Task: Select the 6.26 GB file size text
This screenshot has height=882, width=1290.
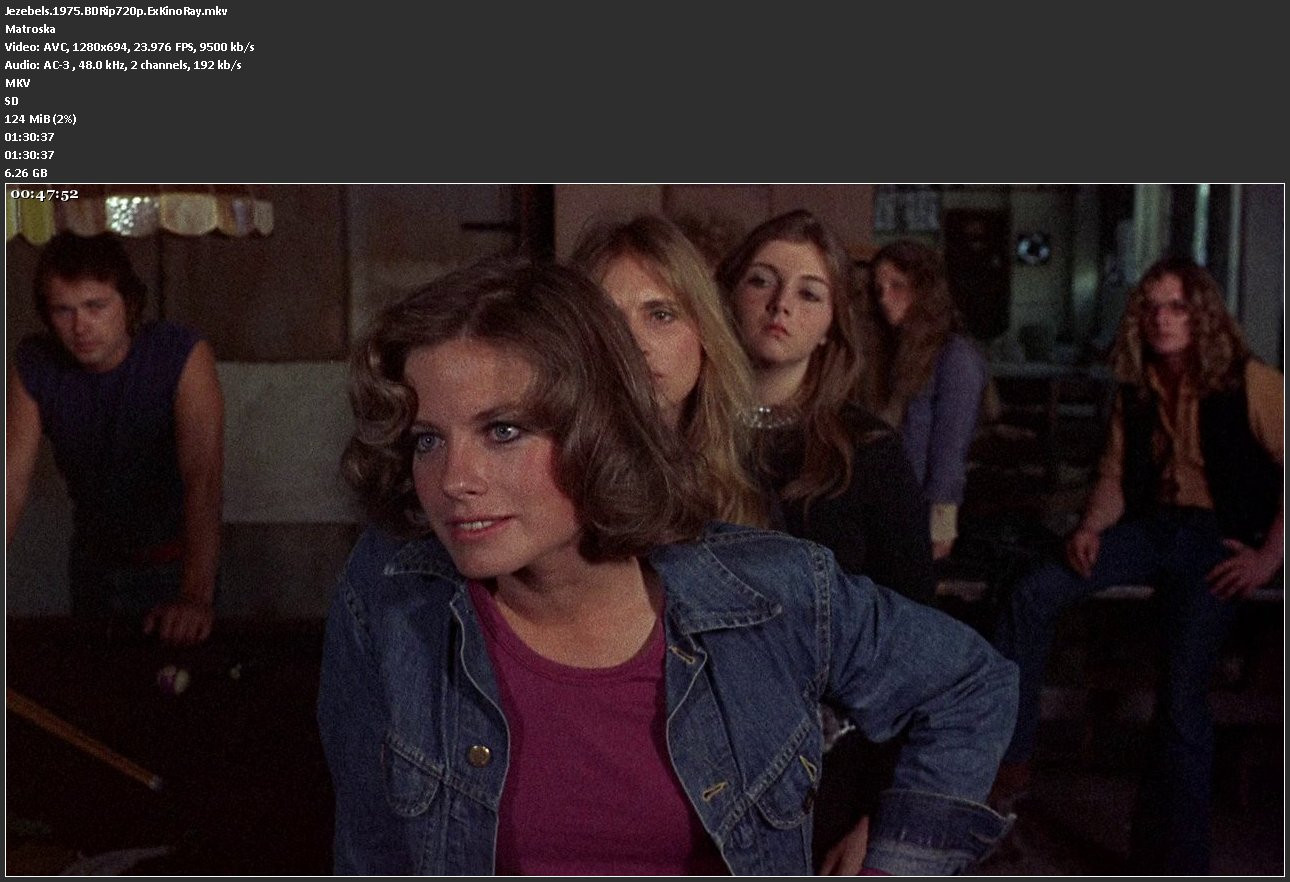Action: (x=26, y=173)
